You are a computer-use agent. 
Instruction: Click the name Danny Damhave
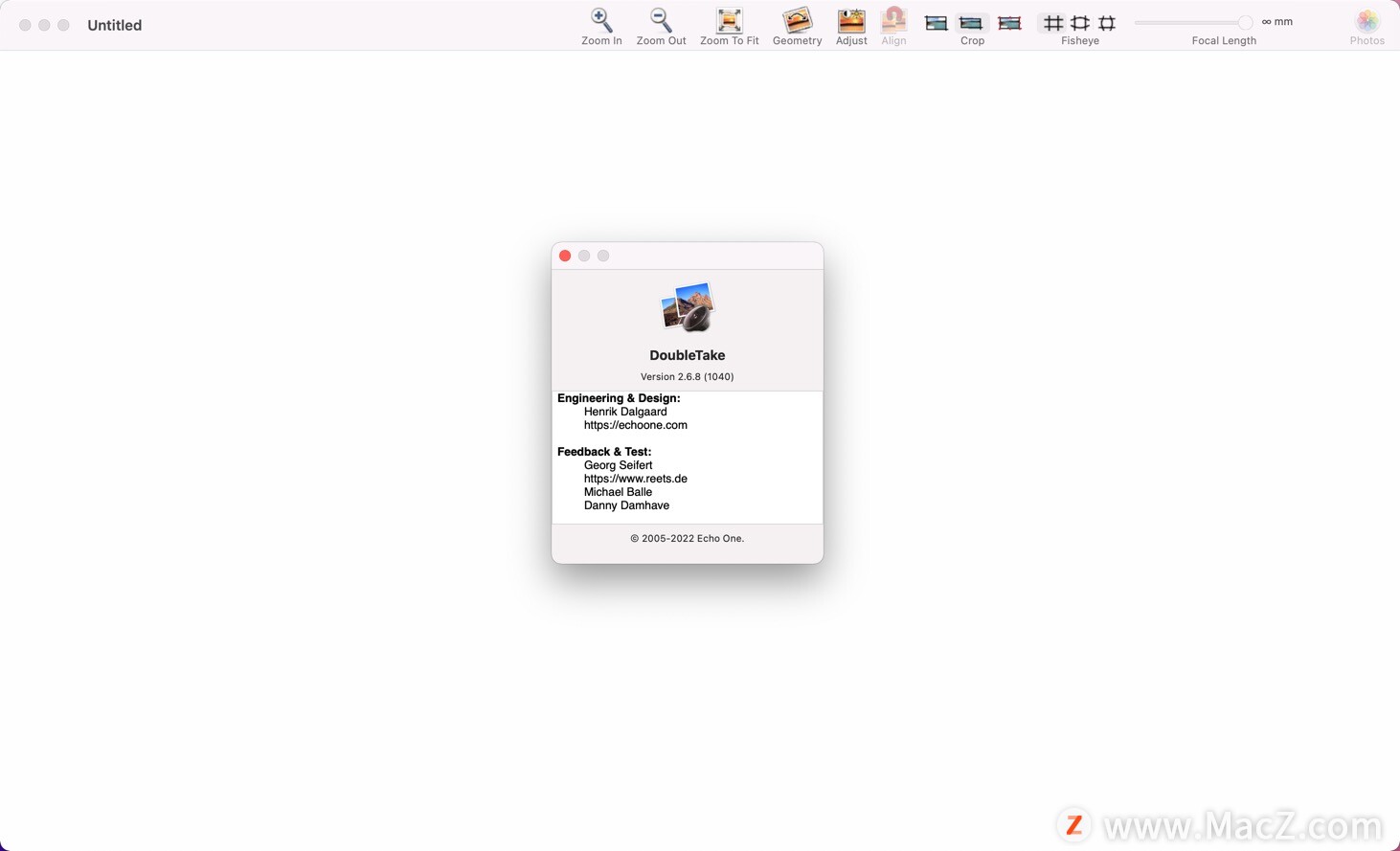tap(626, 505)
